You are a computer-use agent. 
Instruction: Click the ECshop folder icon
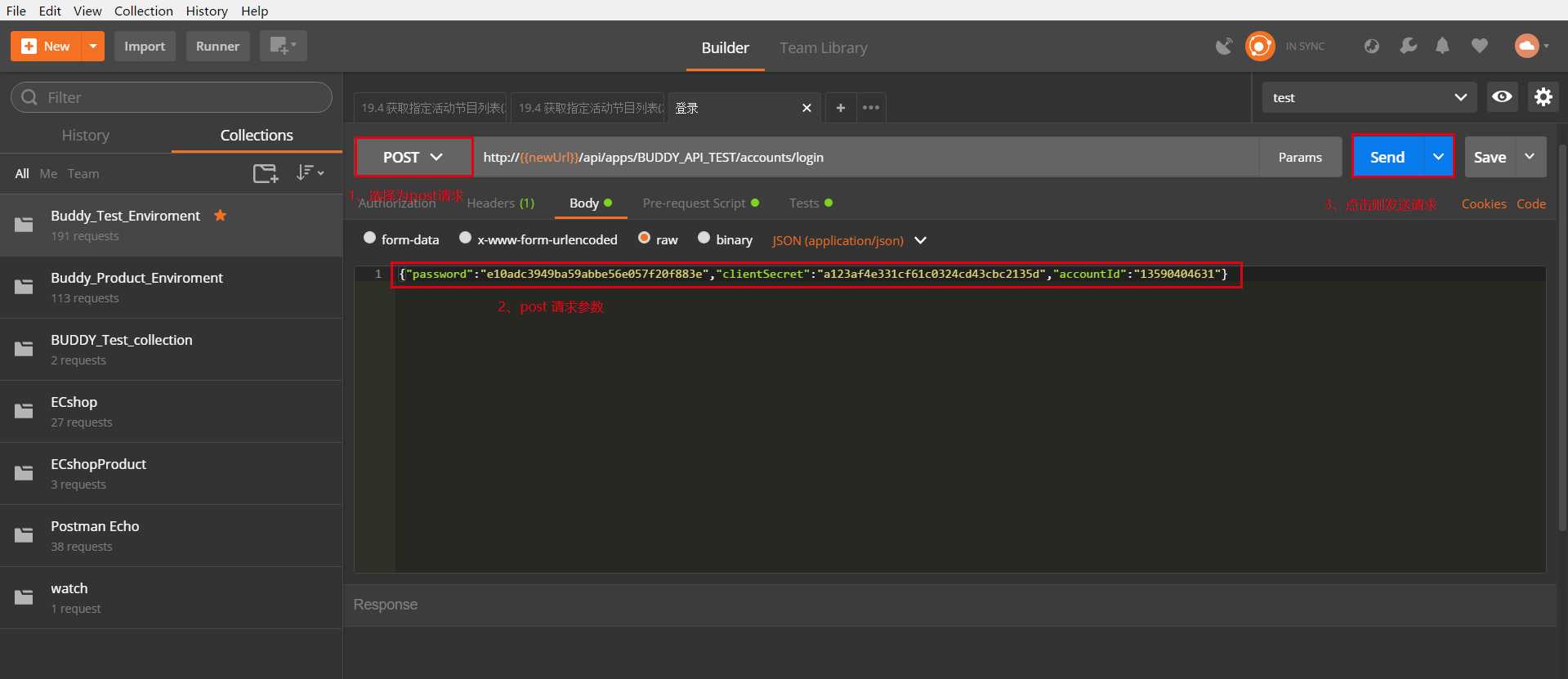tap(24, 411)
